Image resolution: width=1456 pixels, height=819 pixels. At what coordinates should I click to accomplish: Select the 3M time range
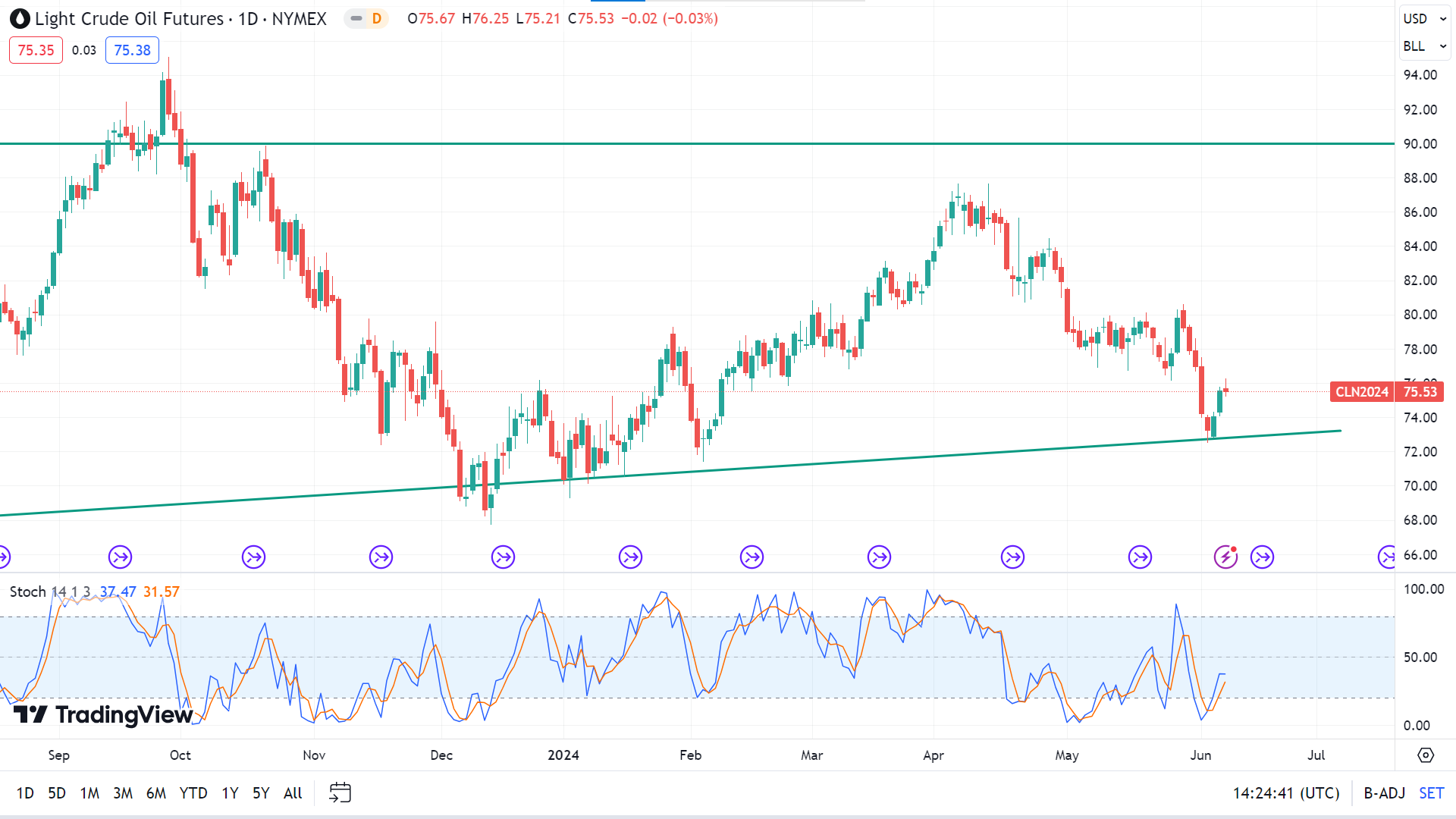tap(123, 793)
